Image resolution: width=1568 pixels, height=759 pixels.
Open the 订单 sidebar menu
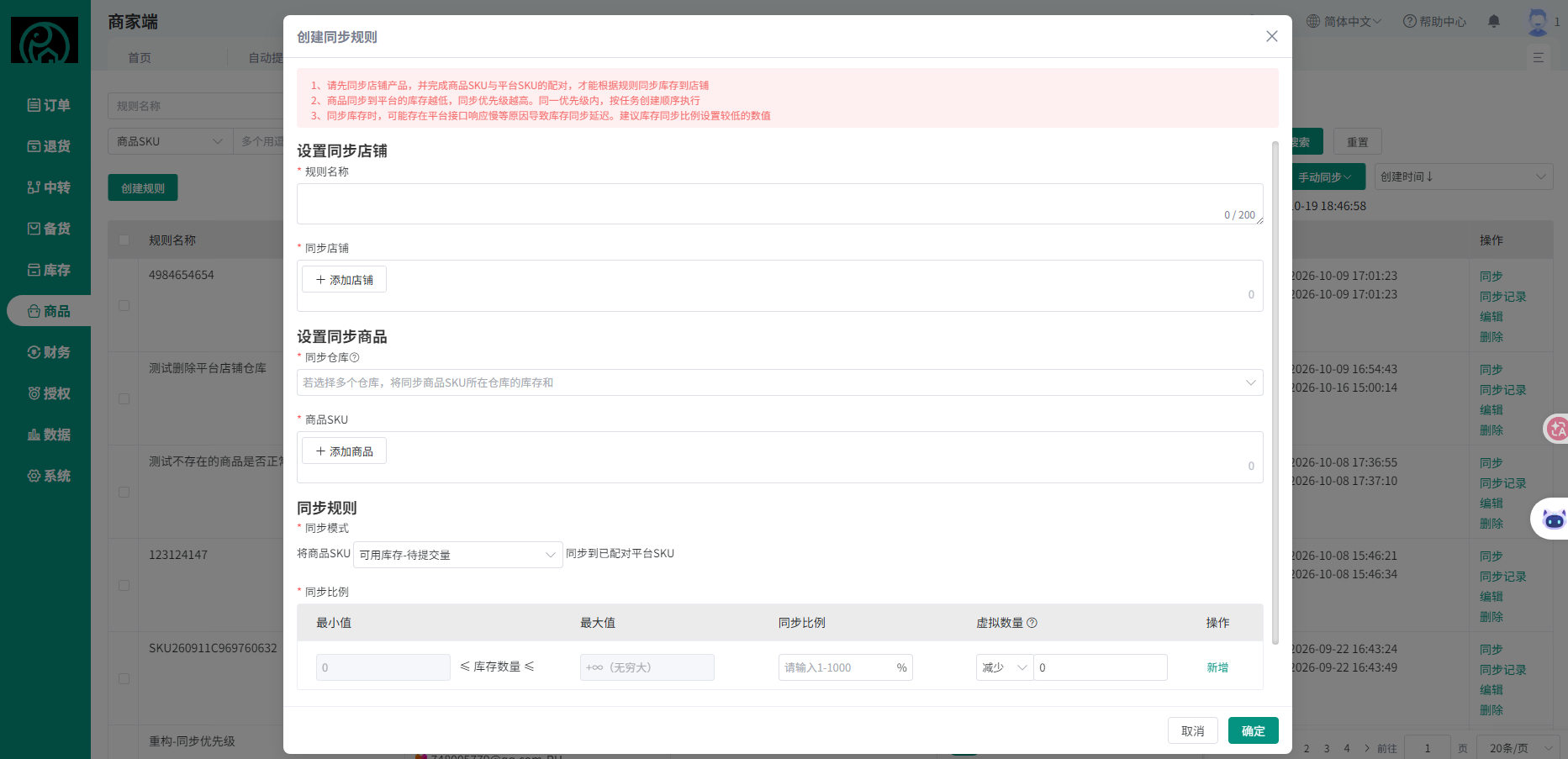[x=49, y=105]
